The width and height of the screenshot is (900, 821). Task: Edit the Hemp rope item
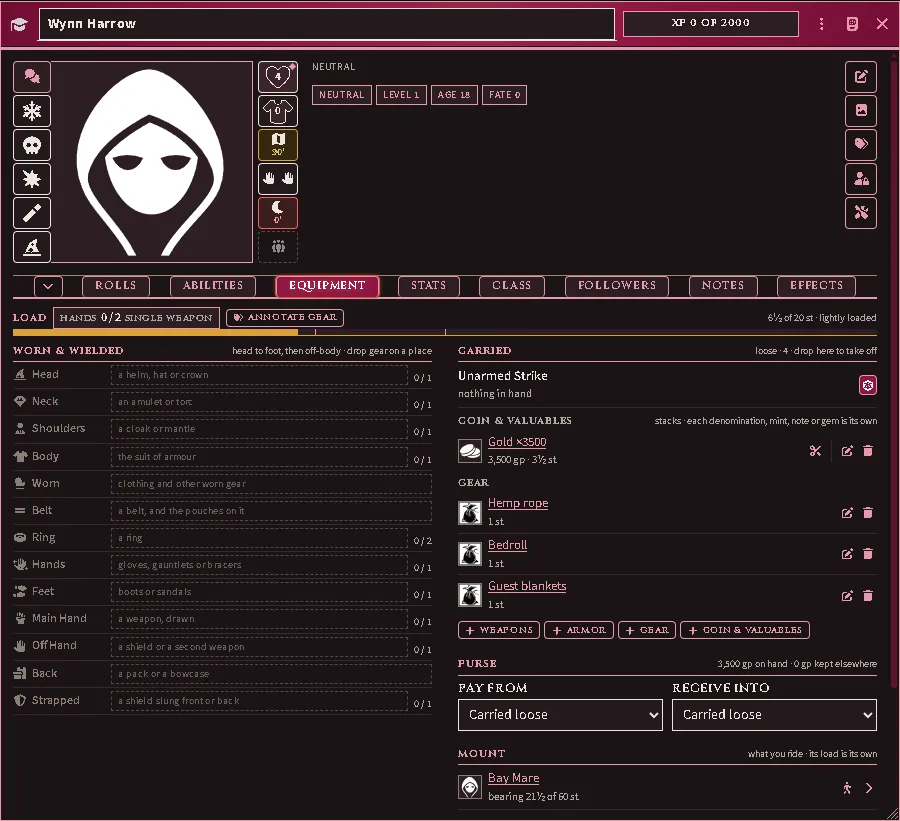(x=847, y=513)
